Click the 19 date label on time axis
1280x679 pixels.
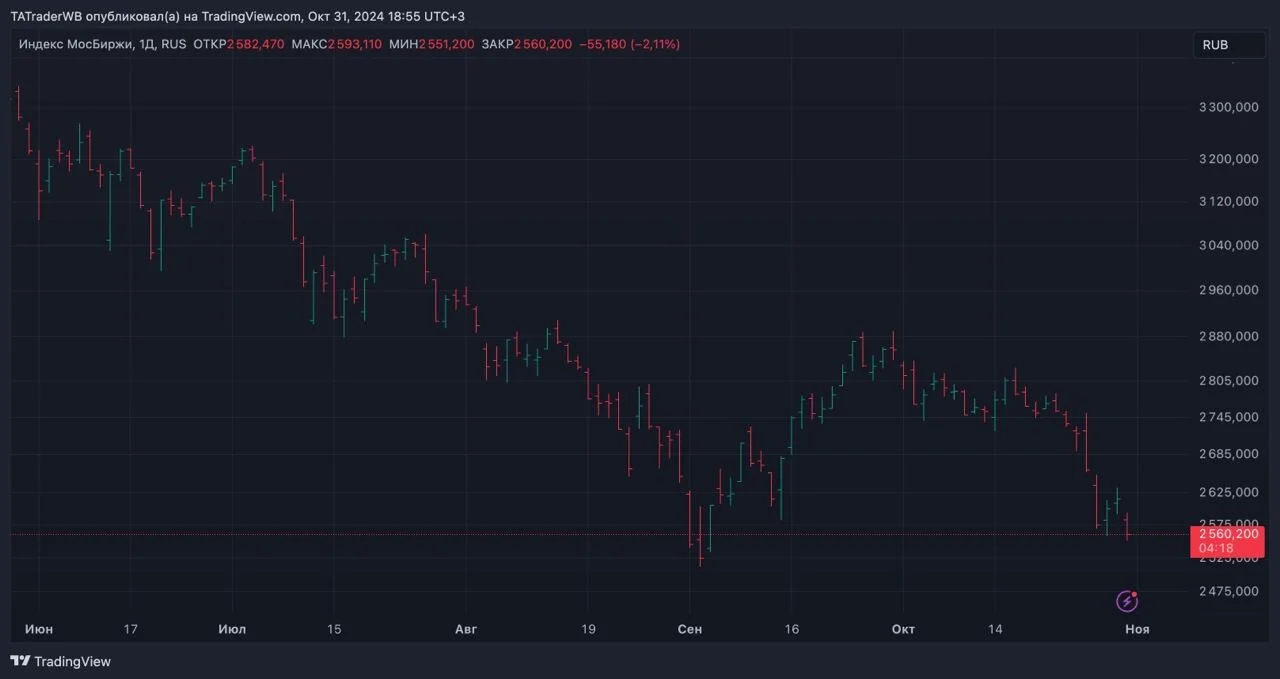click(x=588, y=629)
